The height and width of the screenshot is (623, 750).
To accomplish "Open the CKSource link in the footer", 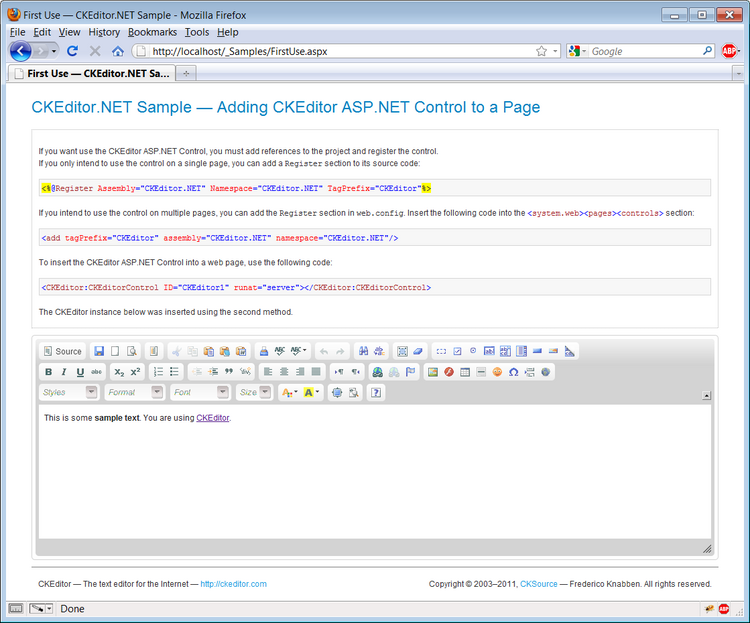I will tap(539, 584).
